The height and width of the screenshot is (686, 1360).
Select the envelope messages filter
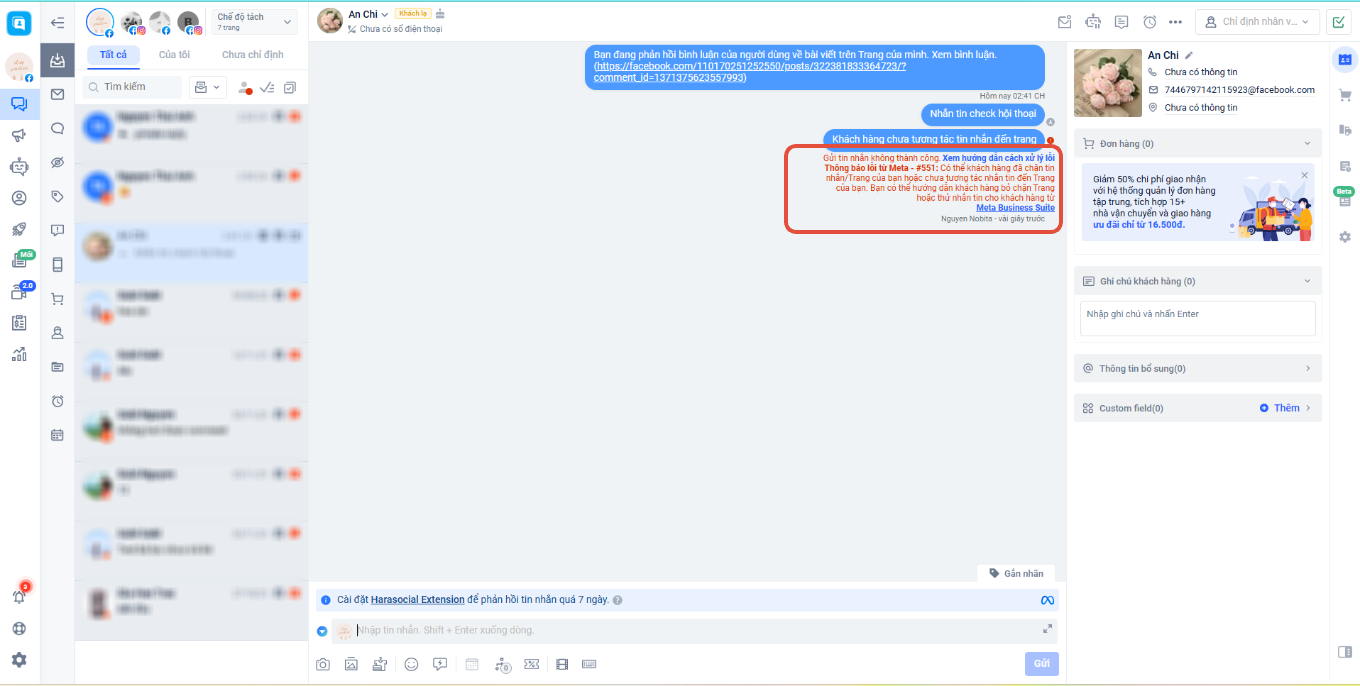(x=58, y=94)
